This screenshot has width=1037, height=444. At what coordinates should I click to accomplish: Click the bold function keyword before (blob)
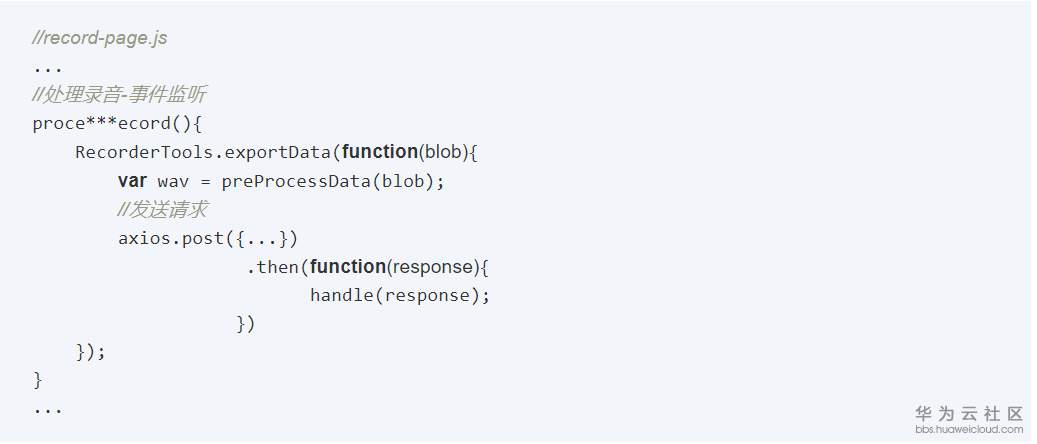(379, 152)
